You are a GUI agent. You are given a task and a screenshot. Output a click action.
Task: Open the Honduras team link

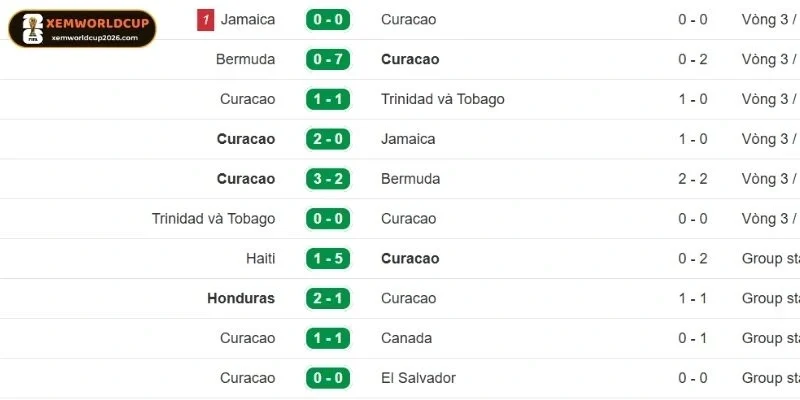tap(241, 299)
